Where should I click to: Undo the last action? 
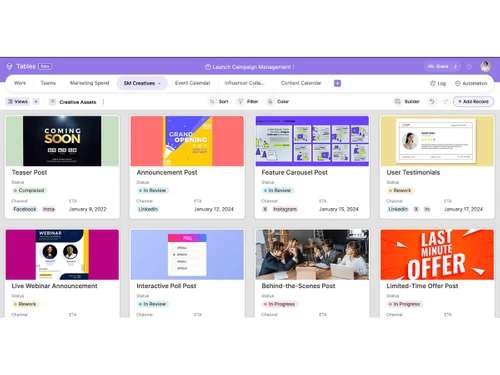(x=432, y=101)
